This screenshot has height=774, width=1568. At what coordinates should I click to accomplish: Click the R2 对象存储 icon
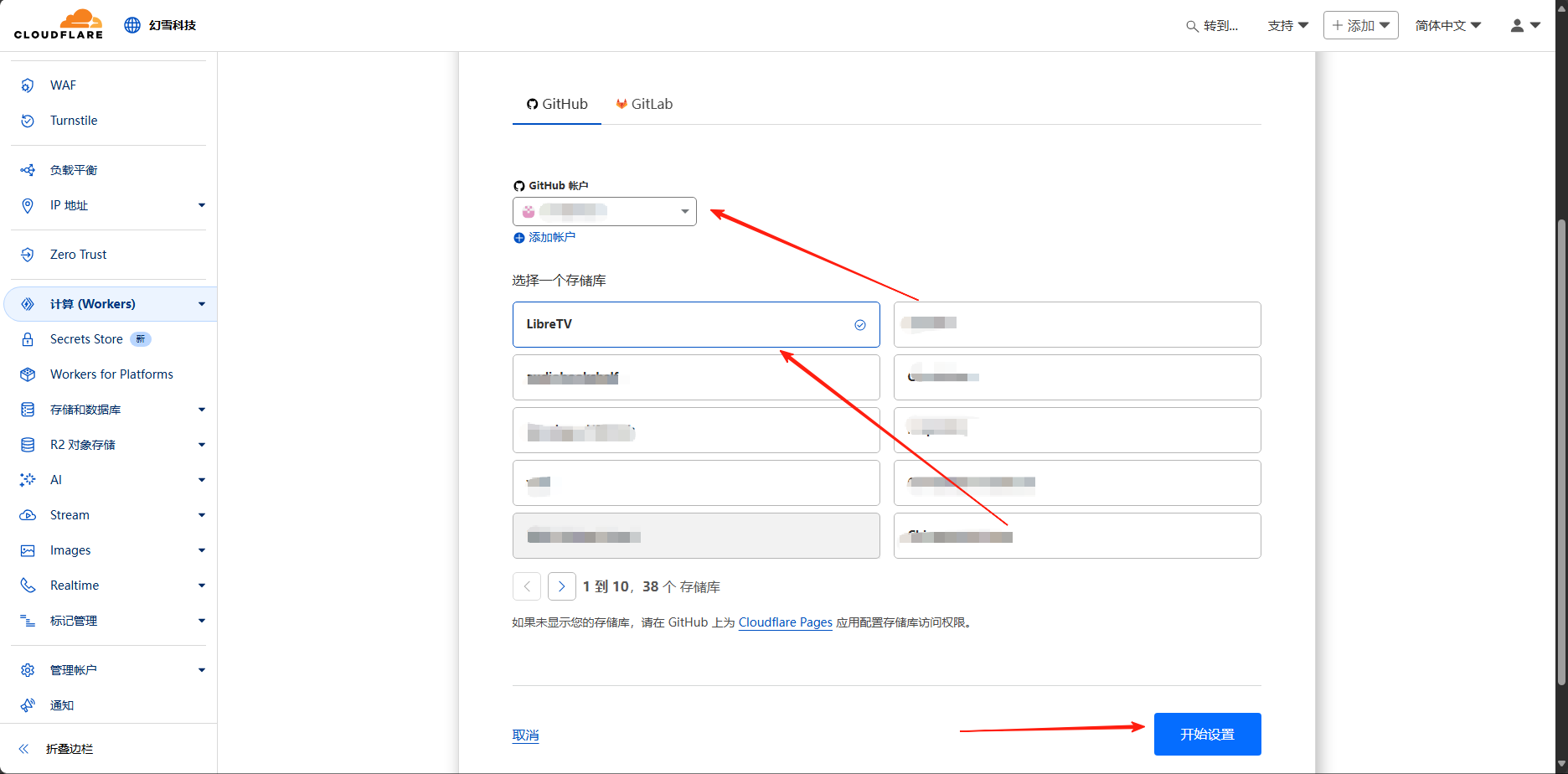[x=28, y=445]
